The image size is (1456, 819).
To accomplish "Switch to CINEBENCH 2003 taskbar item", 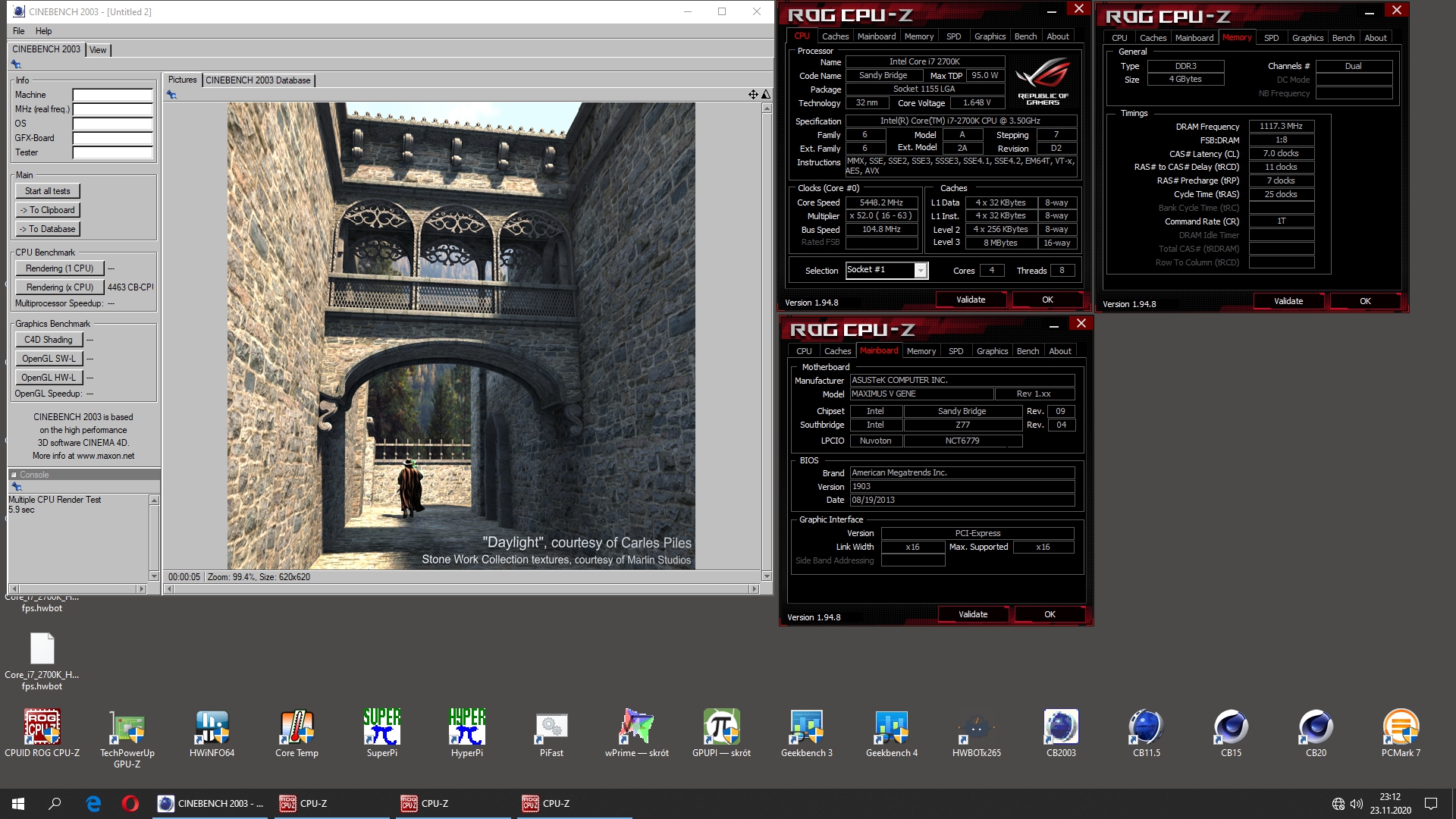I will 210,804.
